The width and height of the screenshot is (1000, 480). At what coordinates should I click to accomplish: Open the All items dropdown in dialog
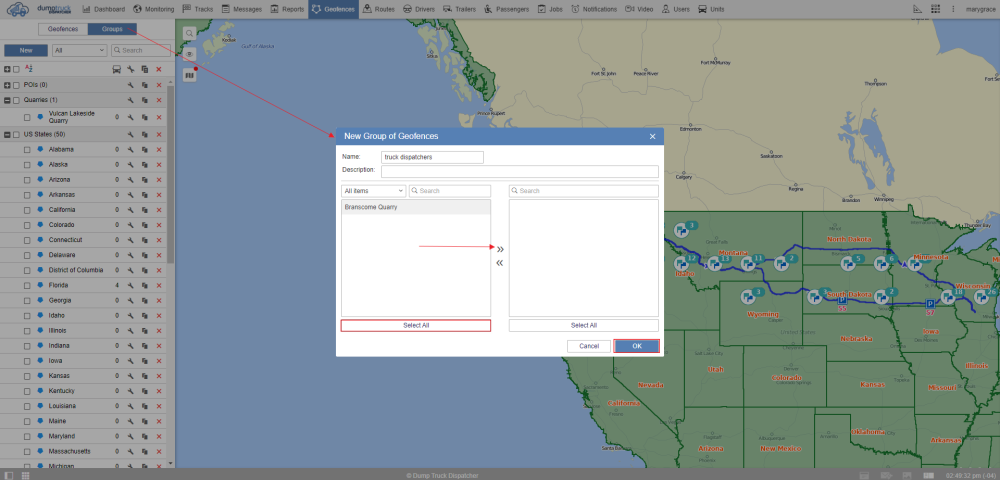[373, 190]
